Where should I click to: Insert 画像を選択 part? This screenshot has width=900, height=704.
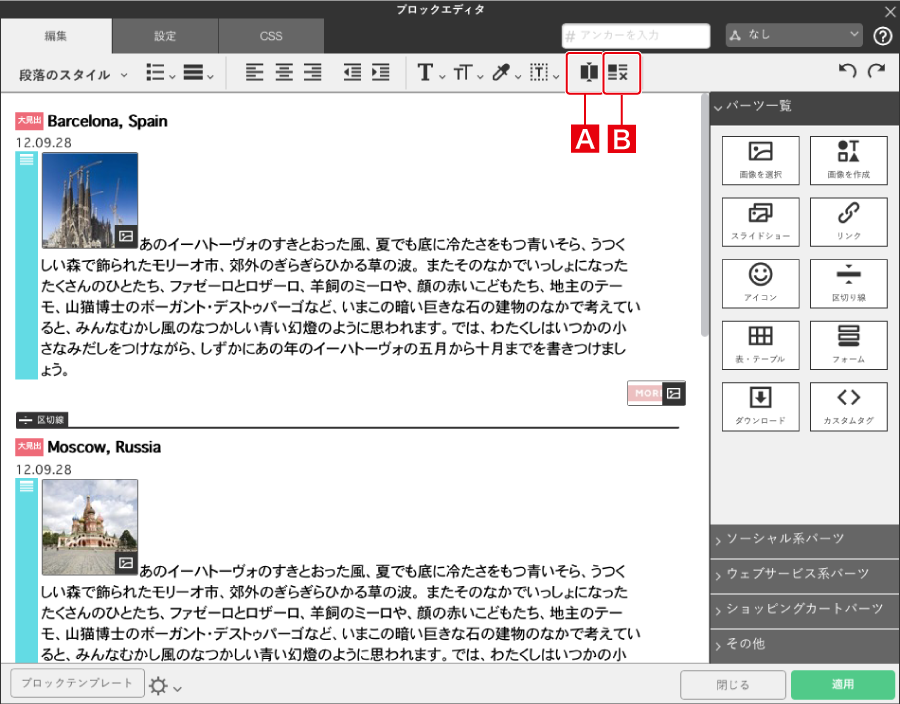tap(761, 160)
